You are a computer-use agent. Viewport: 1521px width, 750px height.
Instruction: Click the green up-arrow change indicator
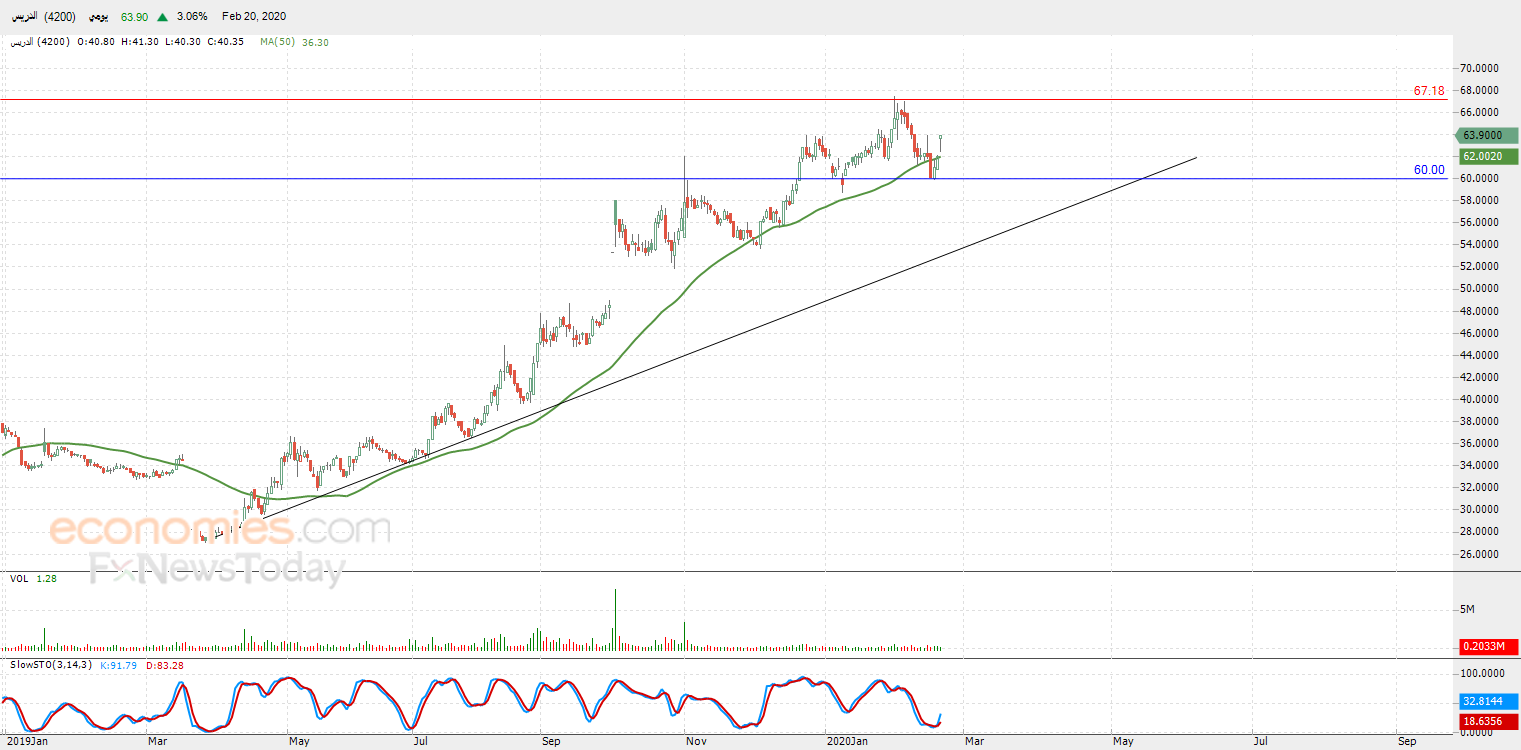coord(162,17)
